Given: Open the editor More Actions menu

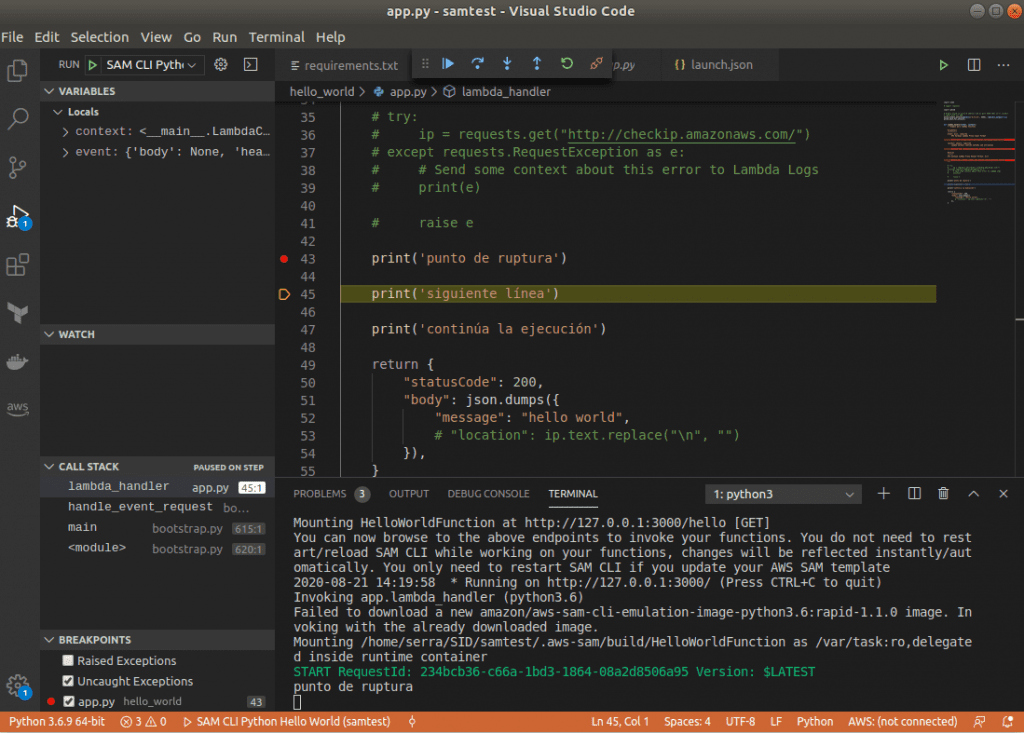Looking at the screenshot, I should 1004,65.
